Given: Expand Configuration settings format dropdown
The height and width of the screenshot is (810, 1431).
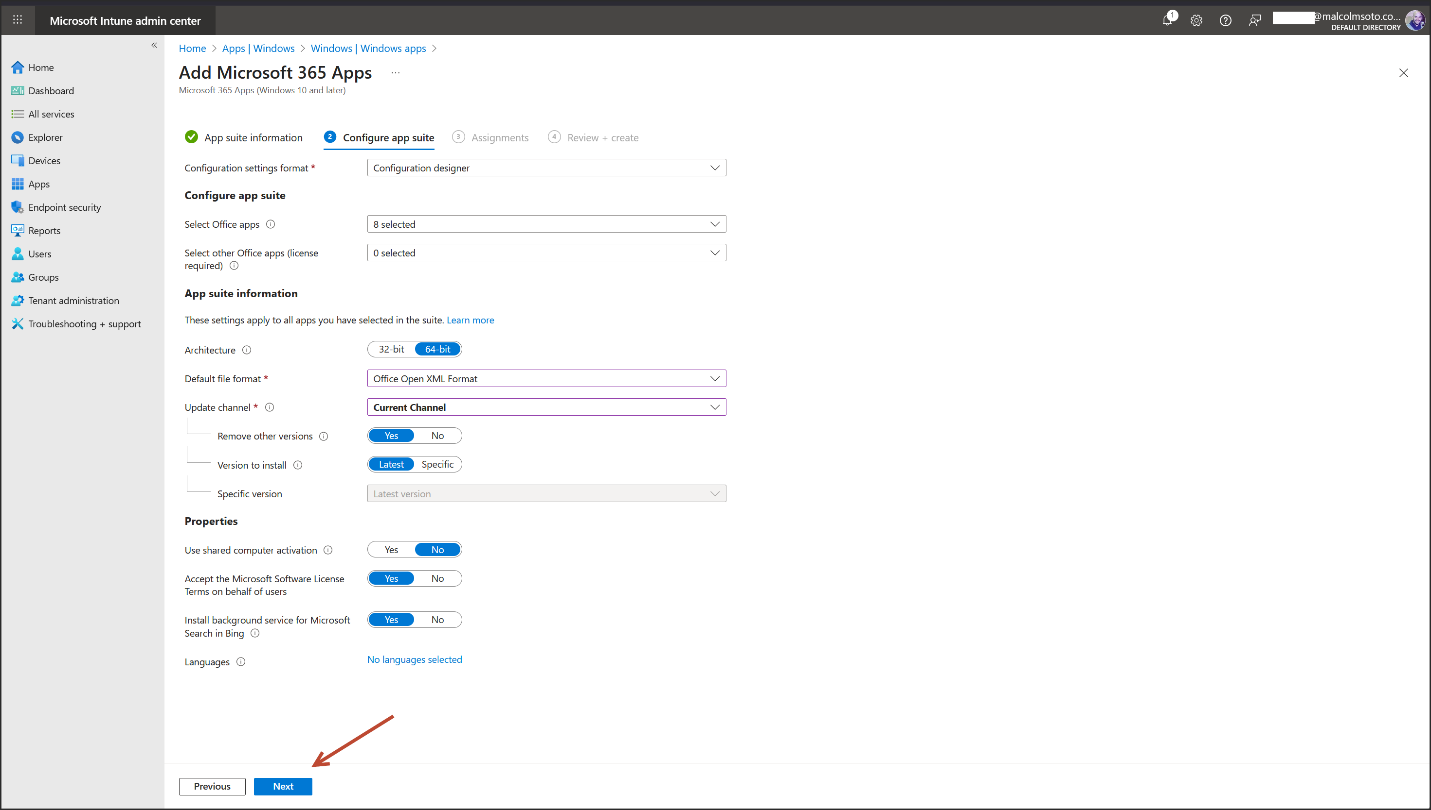Looking at the screenshot, I should pyautogui.click(x=546, y=168).
